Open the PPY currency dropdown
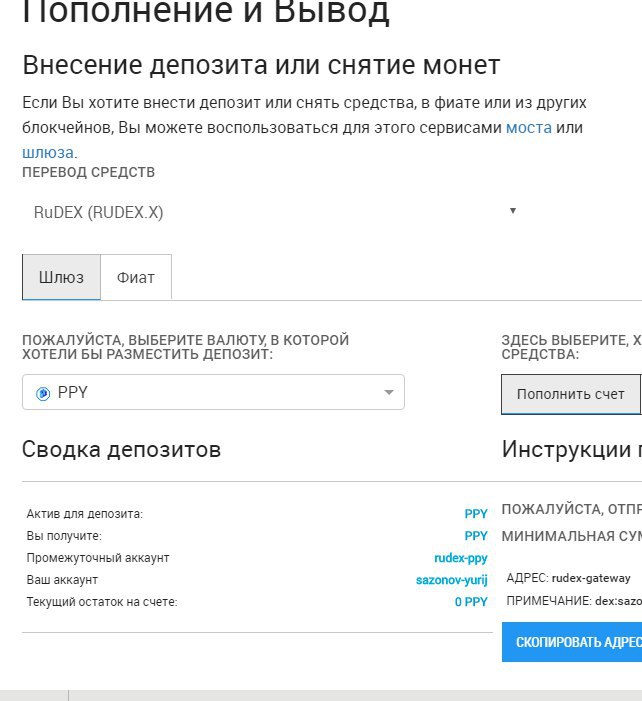The width and height of the screenshot is (642, 701). click(x=213, y=392)
